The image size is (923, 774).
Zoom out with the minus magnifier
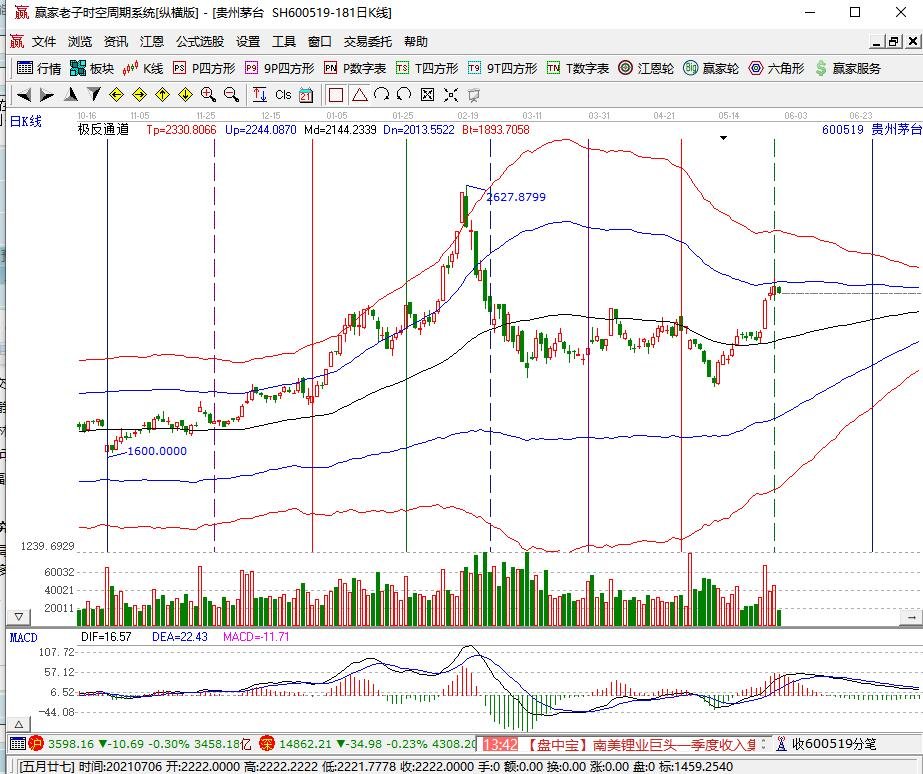pyautogui.click(x=231, y=95)
